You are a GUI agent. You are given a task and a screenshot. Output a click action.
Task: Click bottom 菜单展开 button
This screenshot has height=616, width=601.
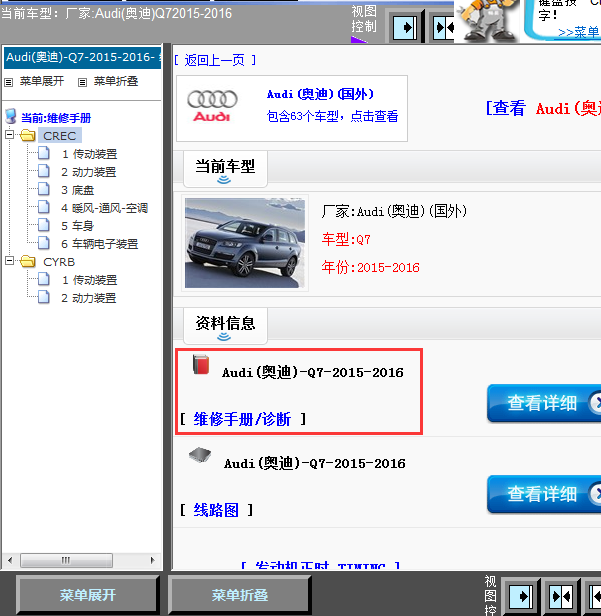88,595
